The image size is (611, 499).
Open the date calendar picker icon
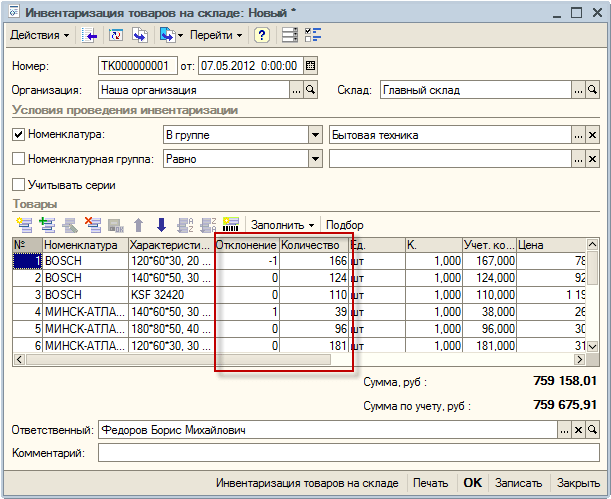tap(310, 66)
